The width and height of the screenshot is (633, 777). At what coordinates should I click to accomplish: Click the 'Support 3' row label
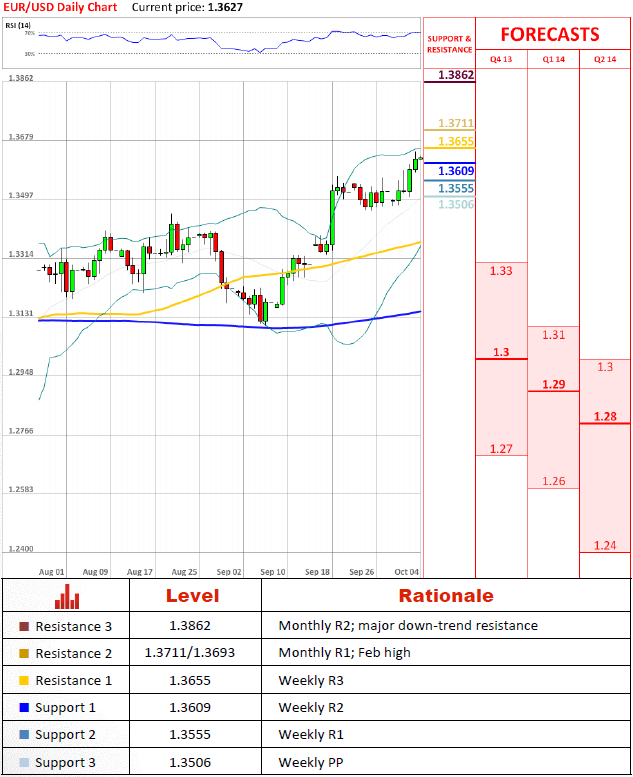click(65, 763)
